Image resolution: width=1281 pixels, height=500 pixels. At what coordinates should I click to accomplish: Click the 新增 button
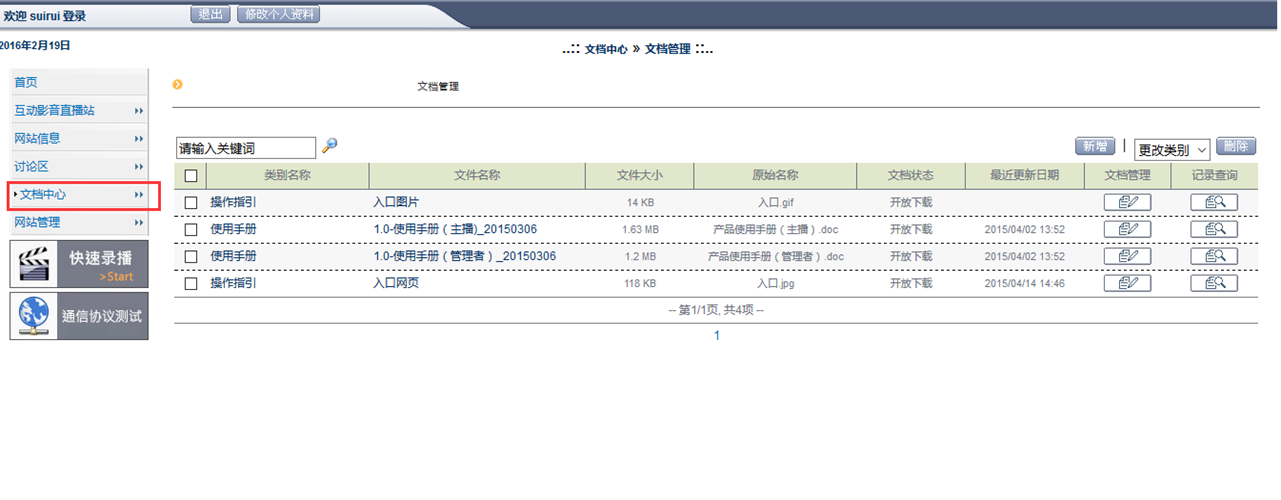1095,146
